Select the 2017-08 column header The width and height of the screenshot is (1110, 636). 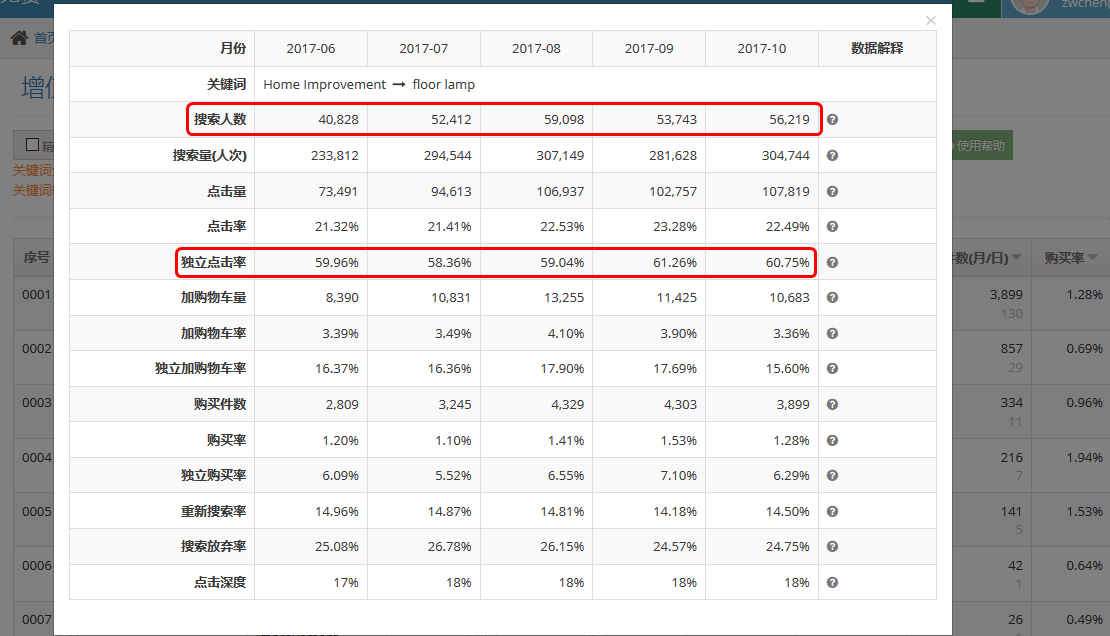pyautogui.click(x=536, y=49)
